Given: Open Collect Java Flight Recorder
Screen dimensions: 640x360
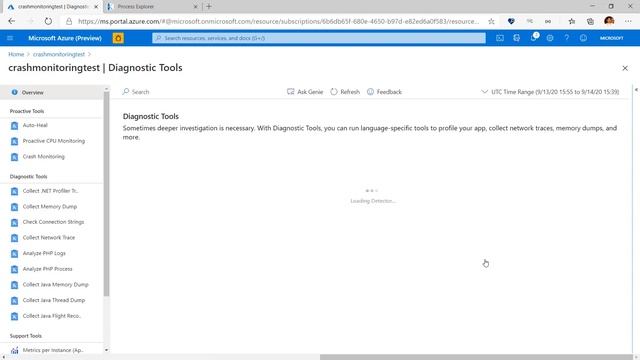Looking at the screenshot, I should (51, 316).
